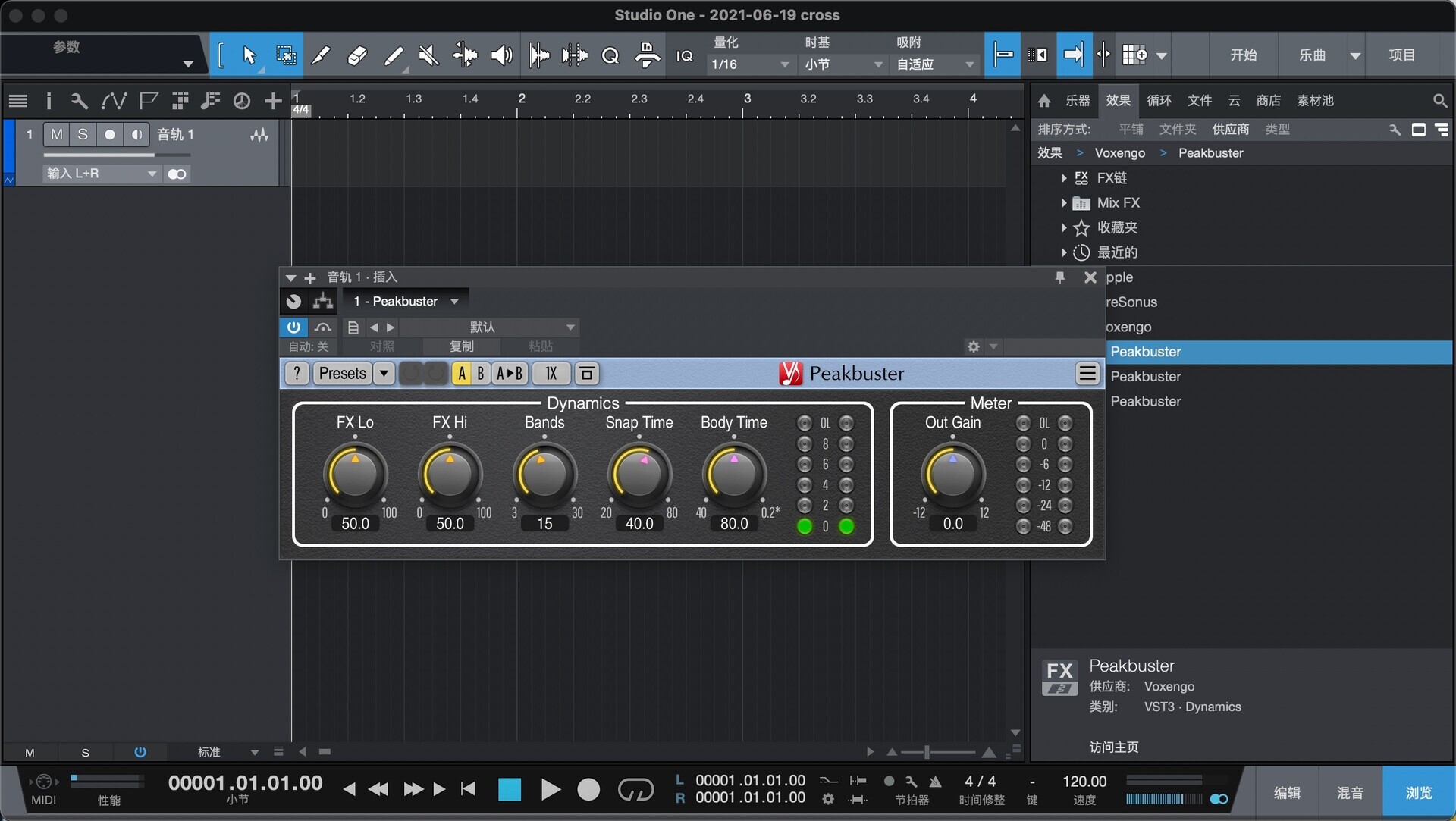Show automation curve icon
This screenshot has height=821, width=1456.
coord(114,101)
